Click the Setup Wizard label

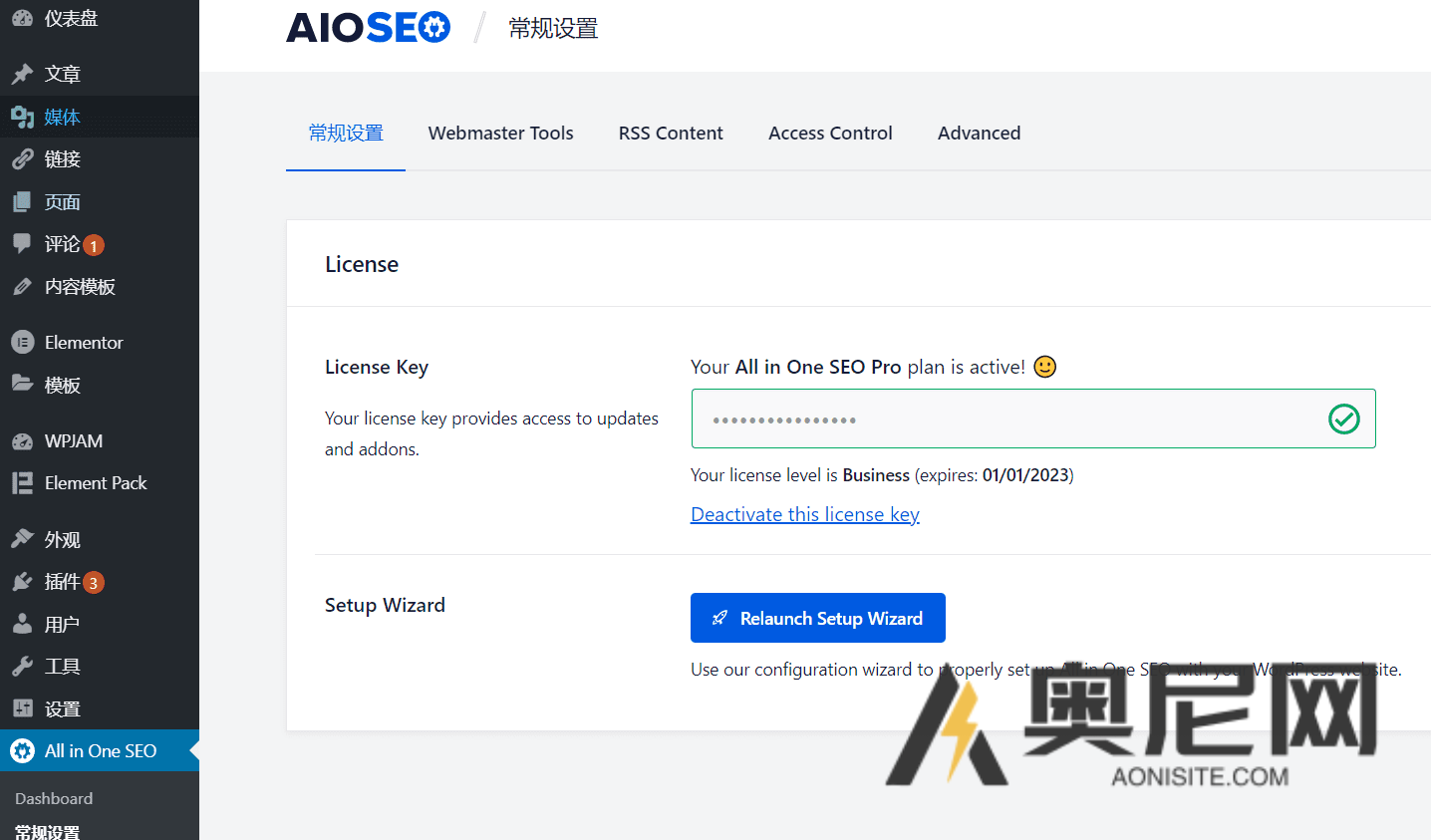click(385, 605)
